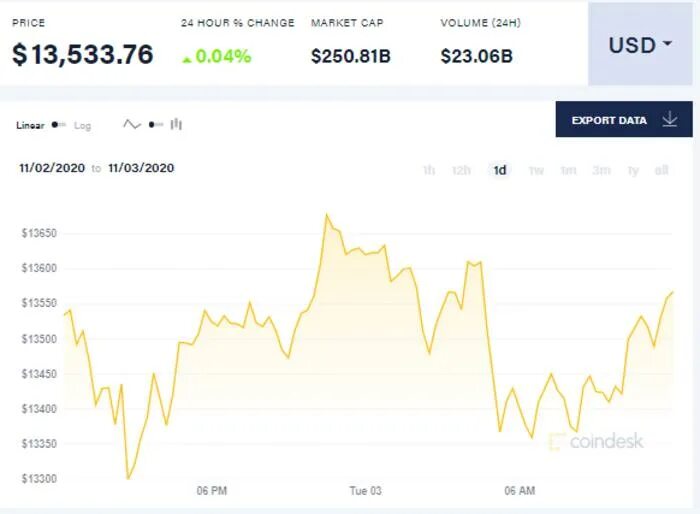Click the coindesk watermark logo
Screen dimensions: 700x514
coord(596,442)
